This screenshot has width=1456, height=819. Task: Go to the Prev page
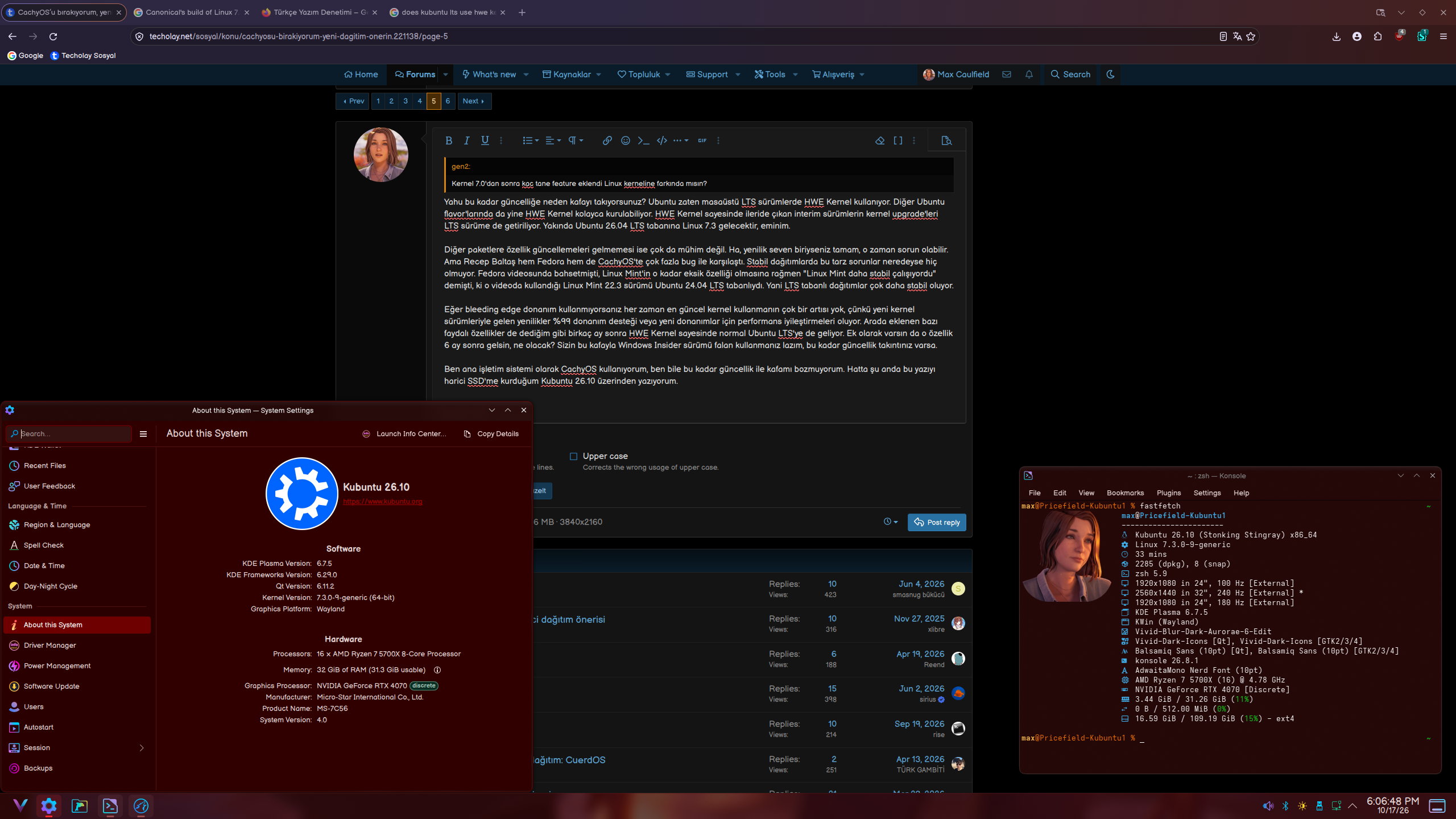point(353,101)
